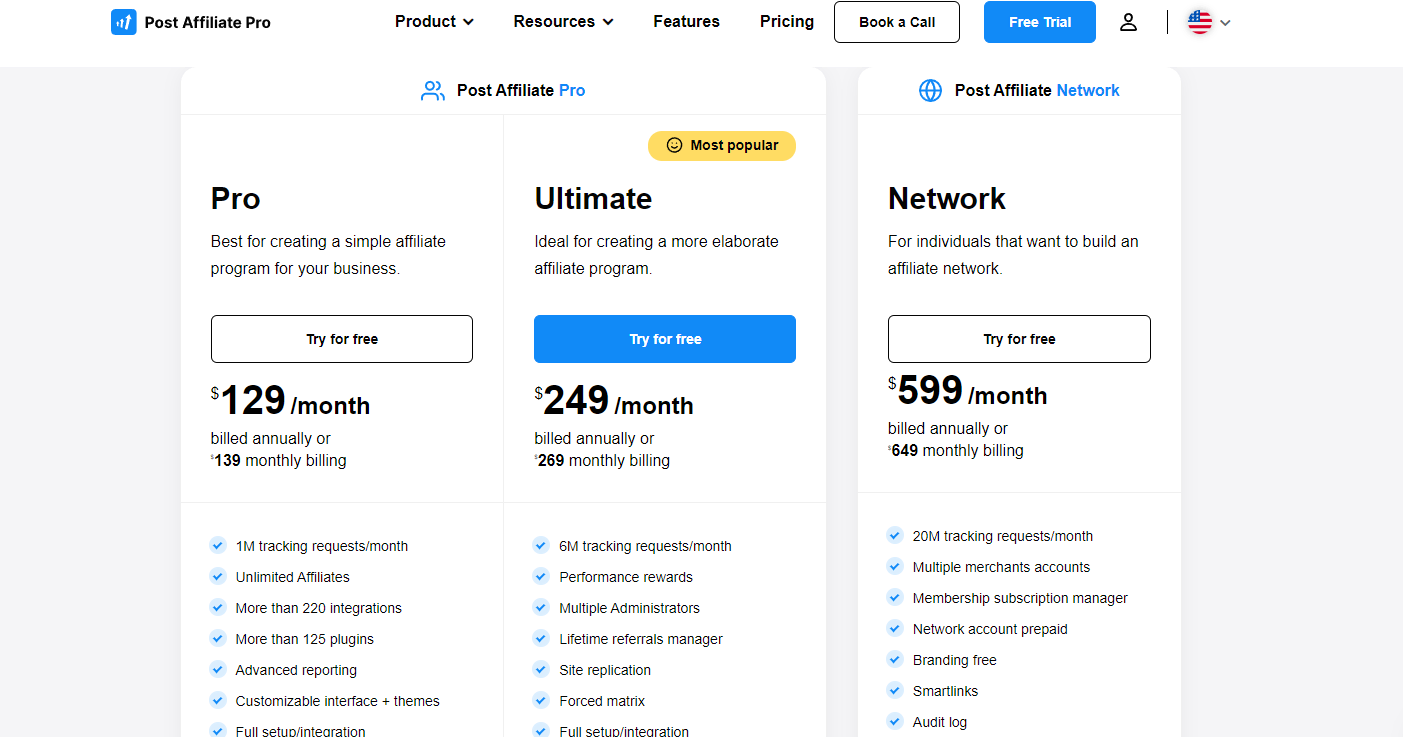Go to the Features page
Image resolution: width=1403 pixels, height=737 pixels.
pyautogui.click(x=686, y=22)
